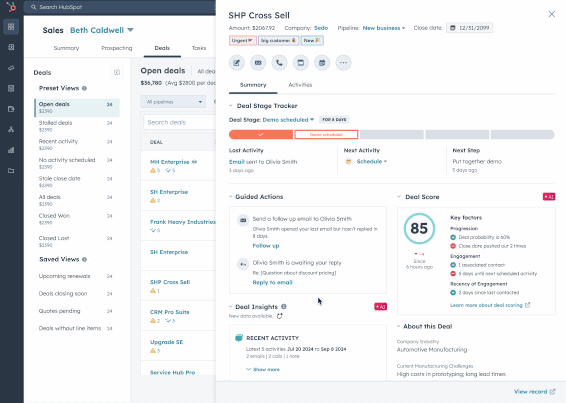Close the SHP Cross Sell panel
The height and width of the screenshot is (403, 566).
coord(552,14)
